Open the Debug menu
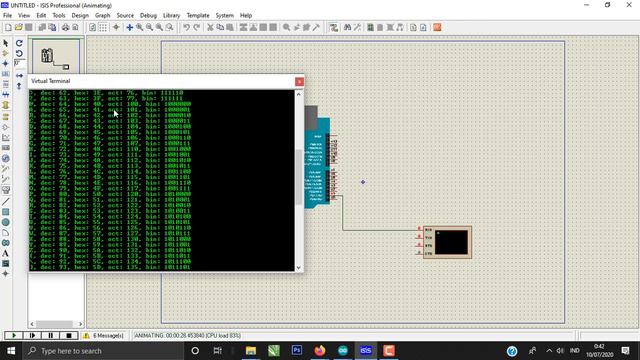640x360 pixels. (x=148, y=15)
